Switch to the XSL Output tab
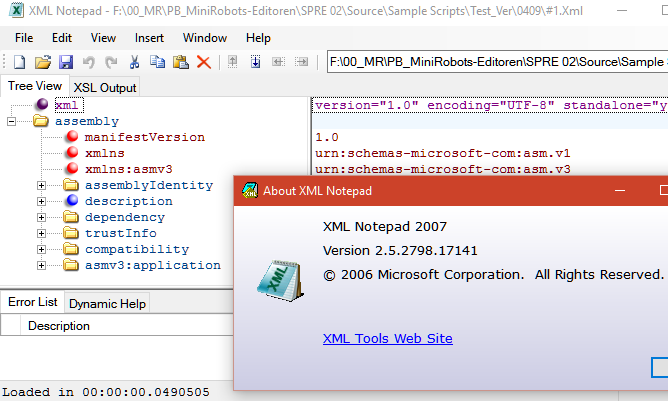This screenshot has height=401, width=668. tap(105, 87)
